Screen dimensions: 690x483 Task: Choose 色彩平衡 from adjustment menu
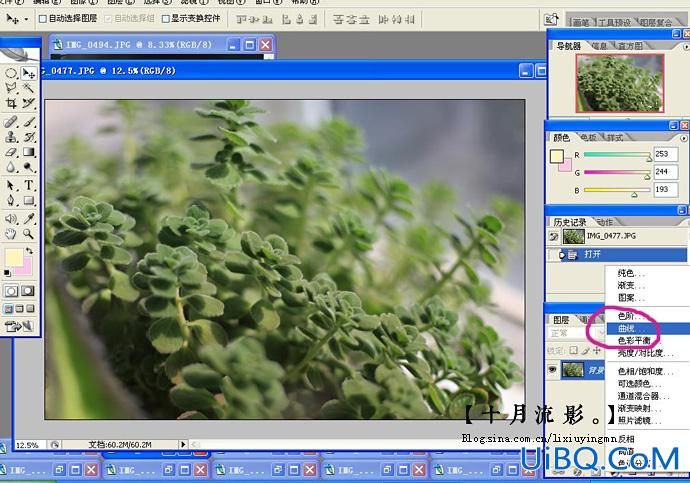click(648, 340)
